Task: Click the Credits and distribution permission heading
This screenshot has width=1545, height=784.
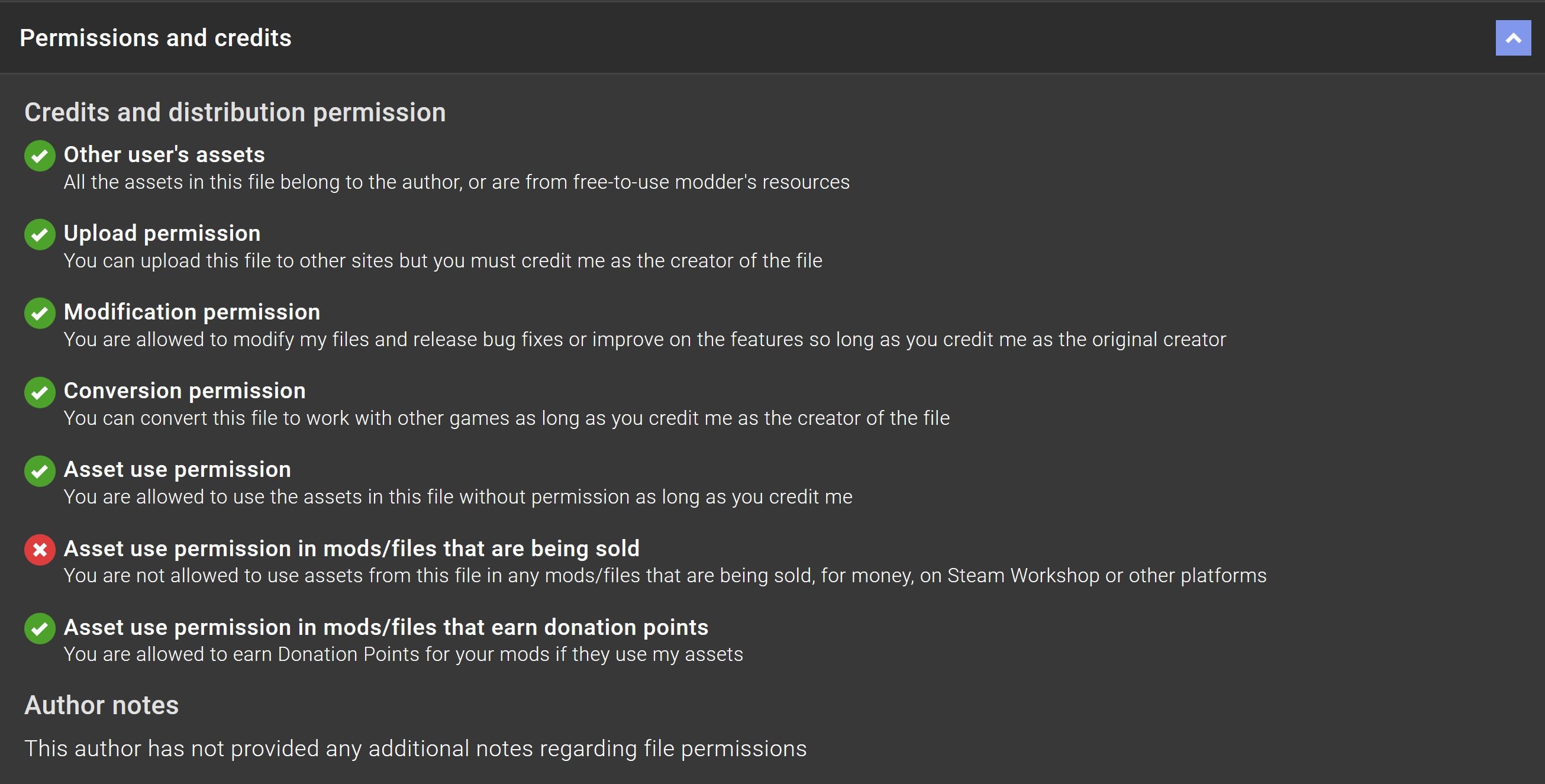Action: click(235, 113)
